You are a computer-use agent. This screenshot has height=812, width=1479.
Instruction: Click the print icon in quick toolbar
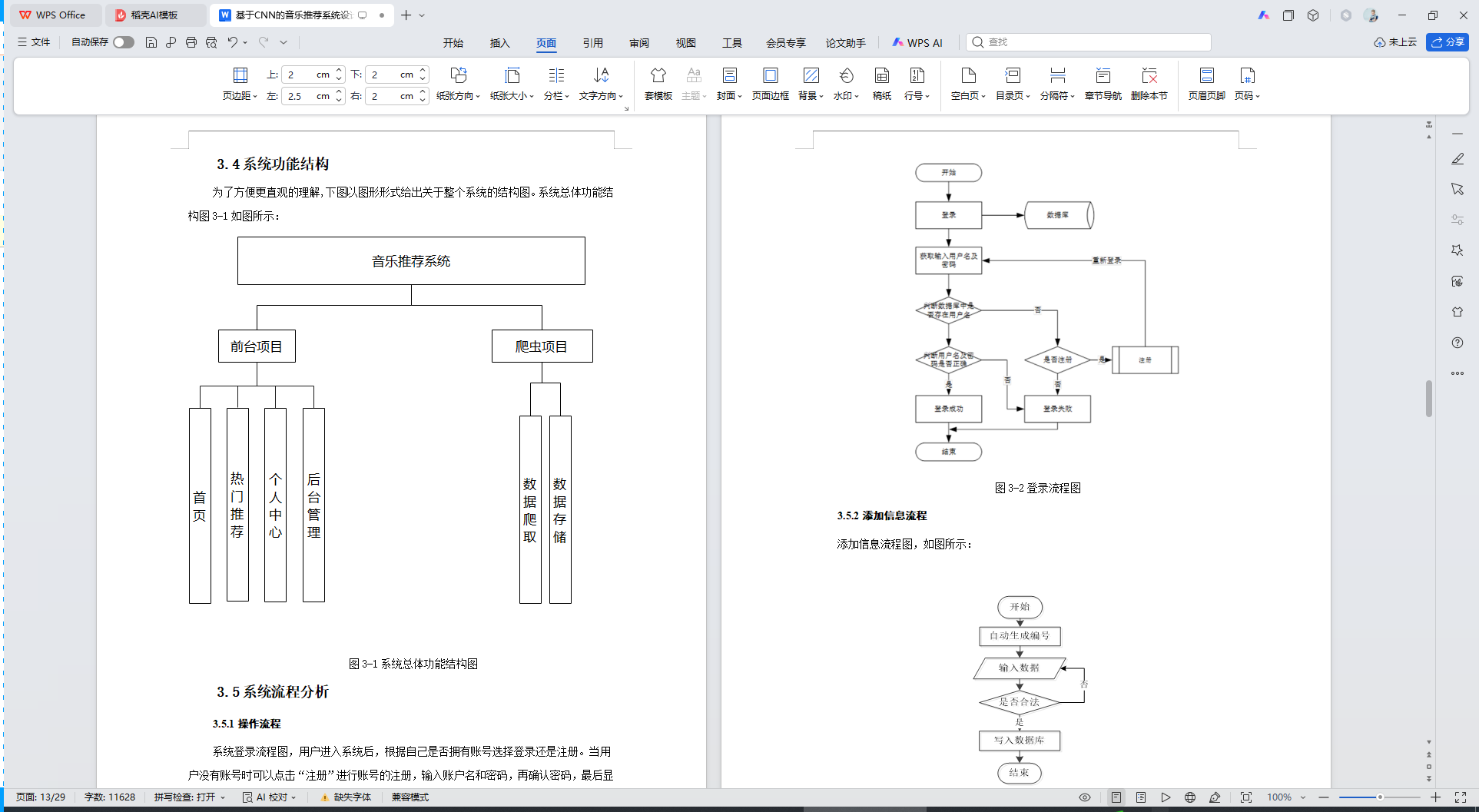[191, 42]
